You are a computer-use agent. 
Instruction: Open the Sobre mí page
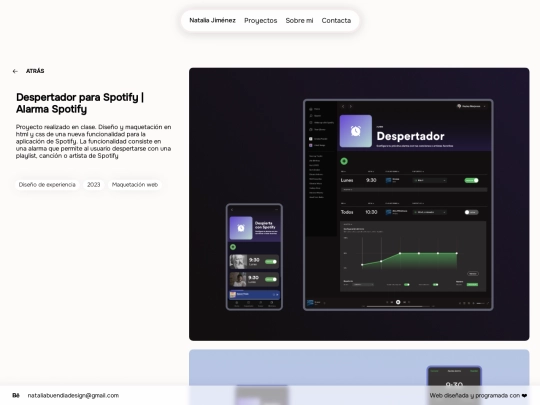coord(299,21)
